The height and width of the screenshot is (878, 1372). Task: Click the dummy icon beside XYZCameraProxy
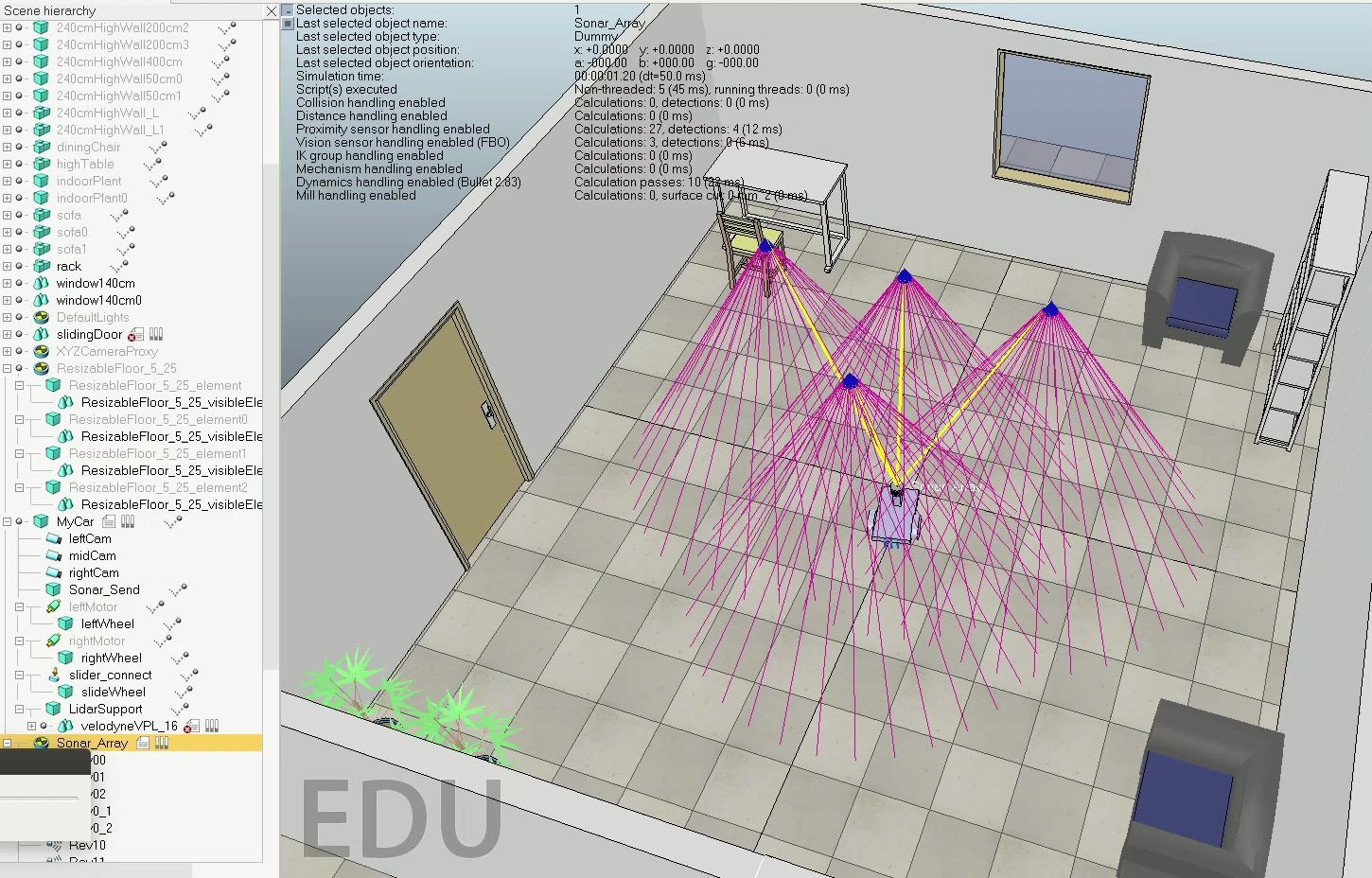click(x=42, y=352)
